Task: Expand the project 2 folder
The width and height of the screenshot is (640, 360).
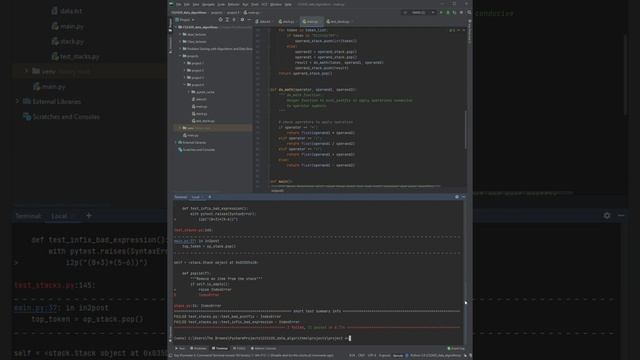Action: click(184, 71)
